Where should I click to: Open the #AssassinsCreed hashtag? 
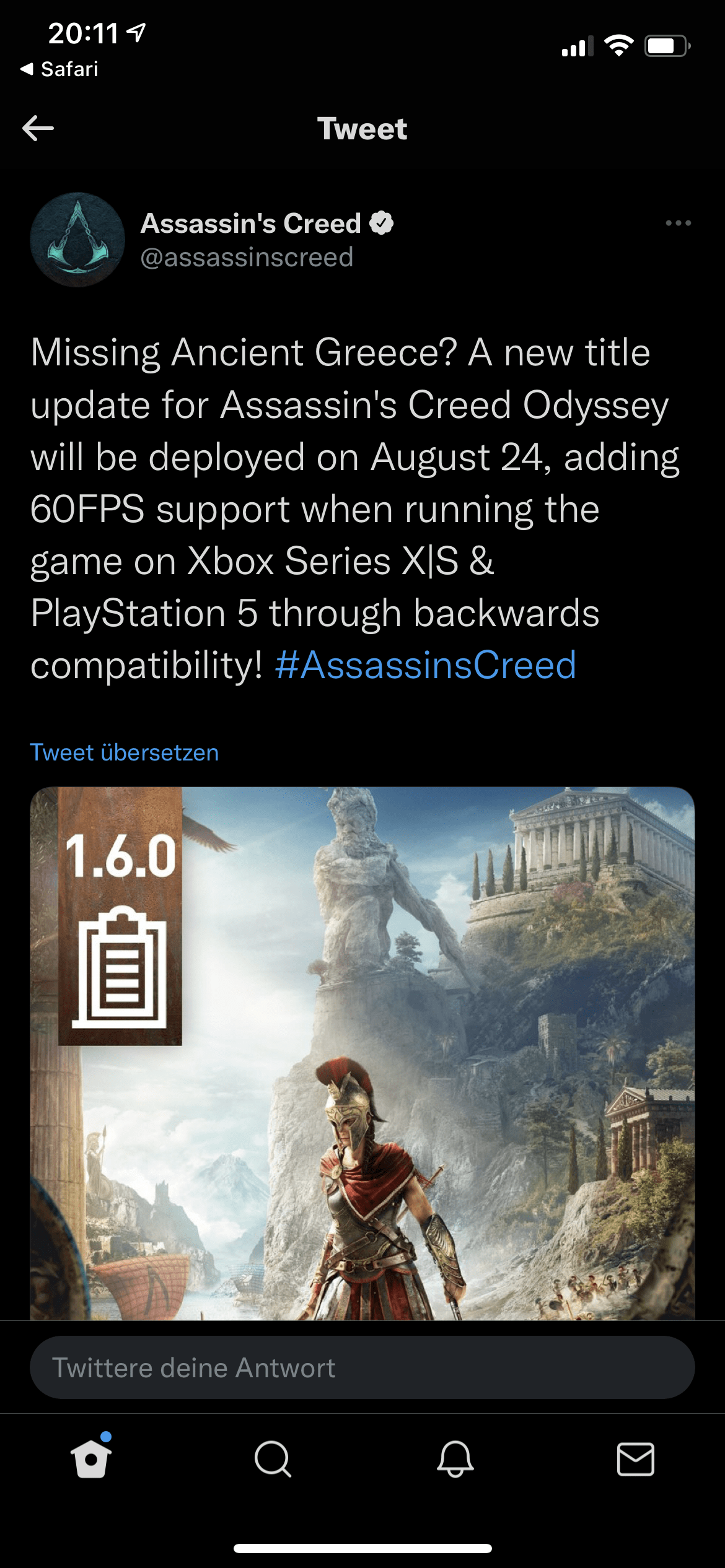pyautogui.click(x=426, y=665)
